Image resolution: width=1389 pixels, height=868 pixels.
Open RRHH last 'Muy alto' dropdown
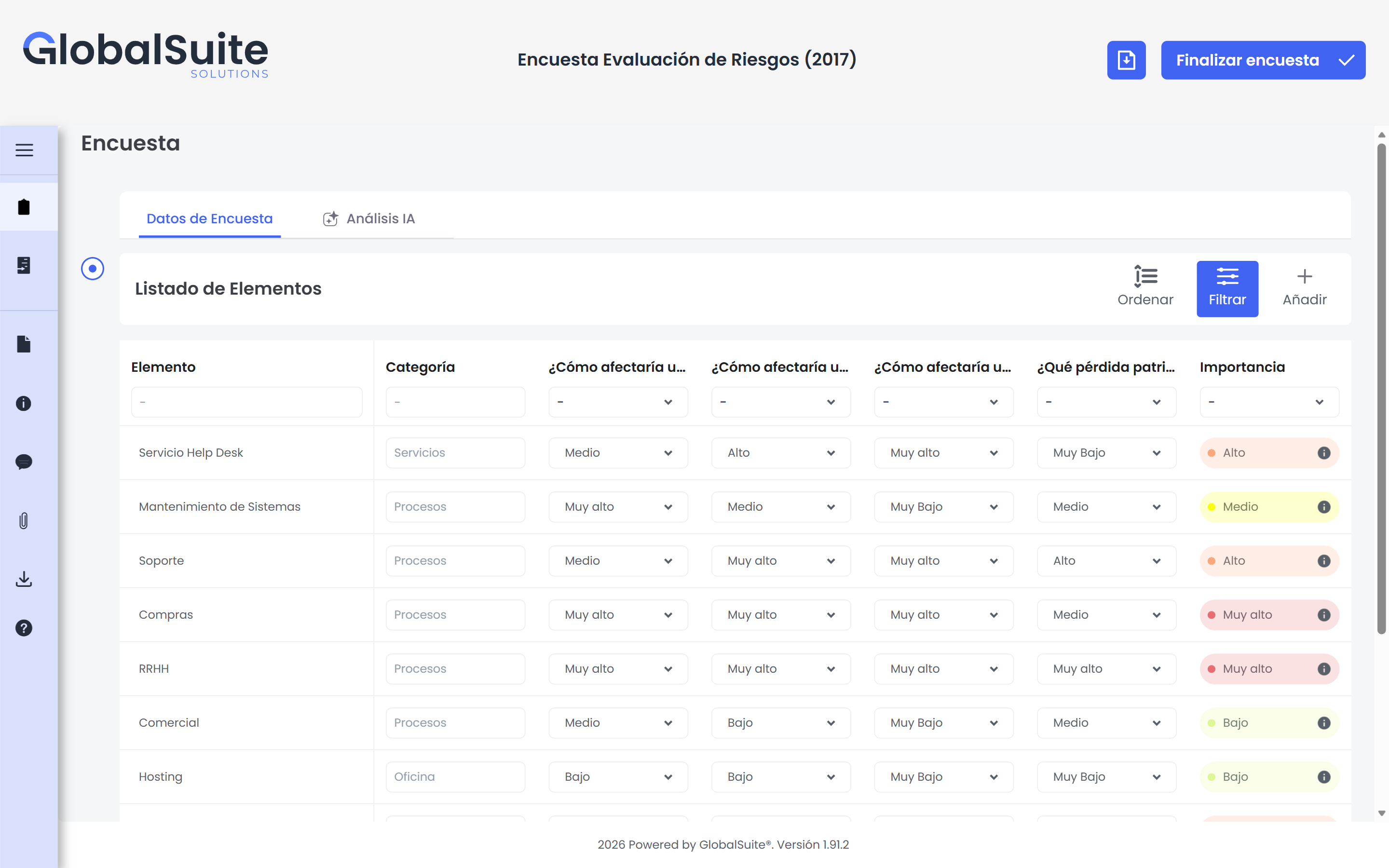[1106, 669]
